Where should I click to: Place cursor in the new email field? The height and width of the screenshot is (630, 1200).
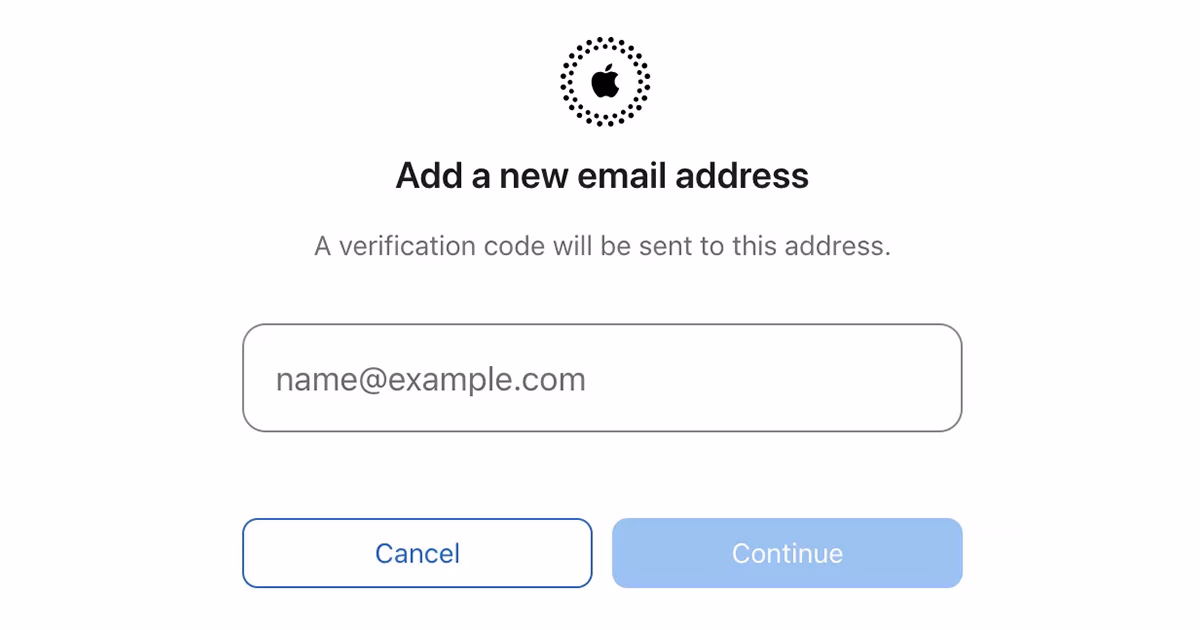tap(601, 378)
